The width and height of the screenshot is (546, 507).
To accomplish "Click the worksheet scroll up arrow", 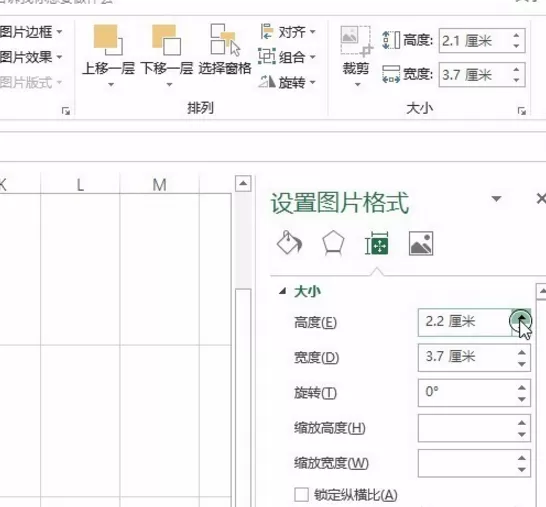I will click(243, 183).
